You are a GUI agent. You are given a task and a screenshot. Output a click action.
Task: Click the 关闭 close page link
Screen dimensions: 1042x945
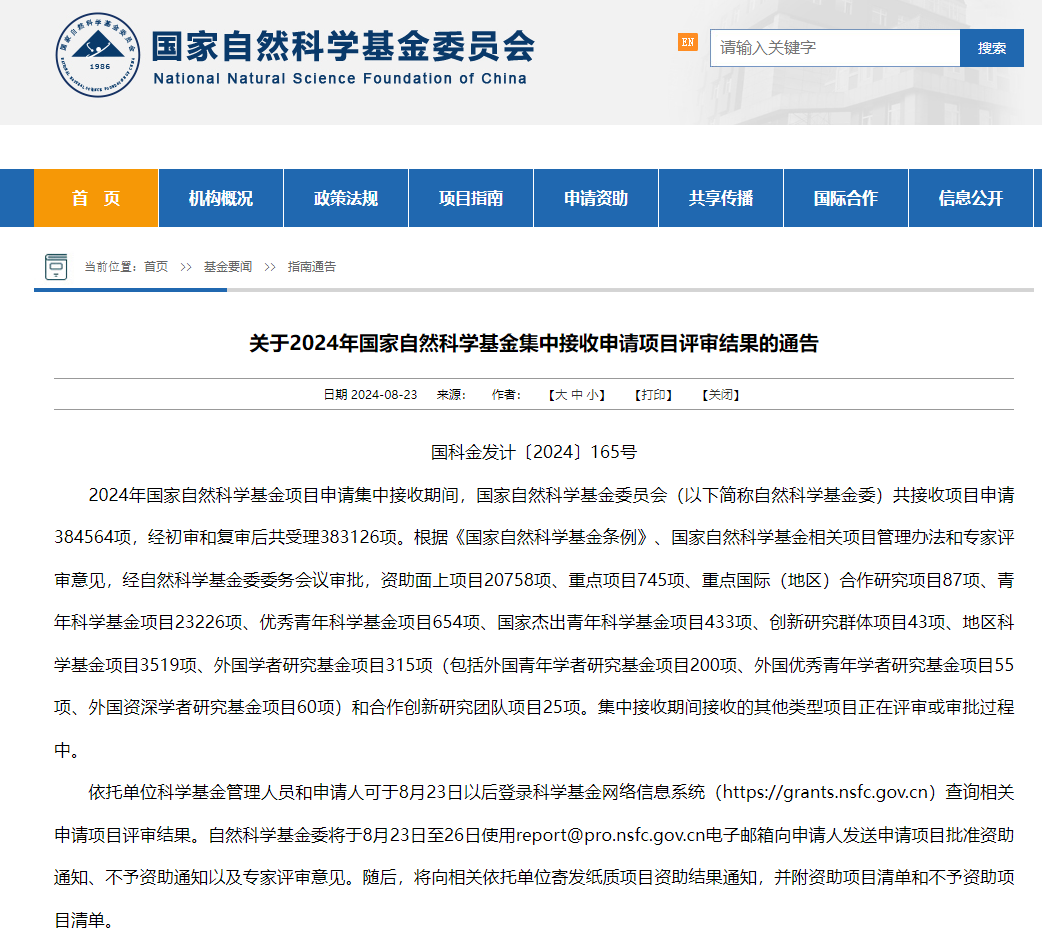pyautogui.click(x=720, y=395)
